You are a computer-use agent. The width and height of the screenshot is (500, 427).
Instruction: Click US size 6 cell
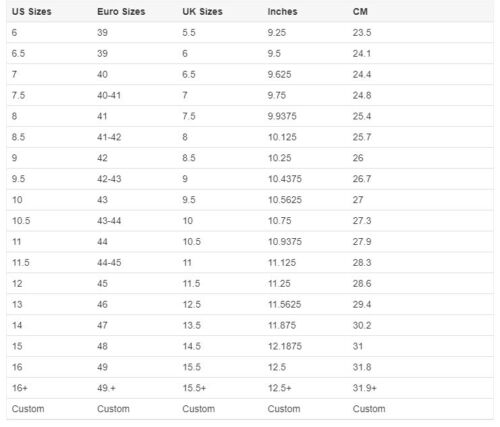[14, 33]
